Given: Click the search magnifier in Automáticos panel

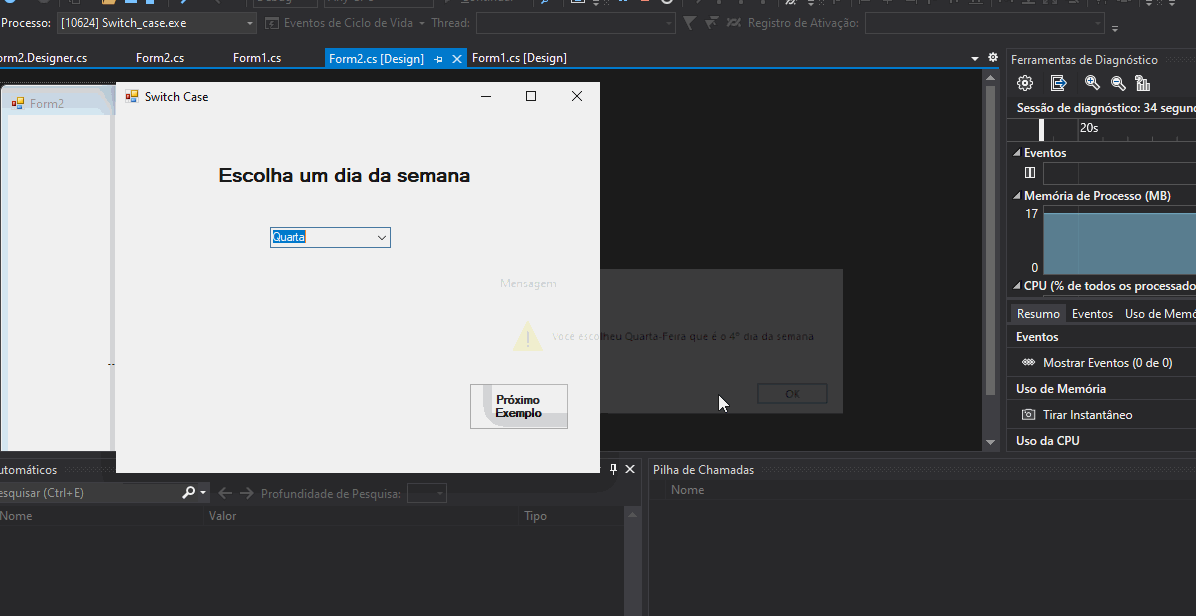Looking at the screenshot, I should point(188,492).
